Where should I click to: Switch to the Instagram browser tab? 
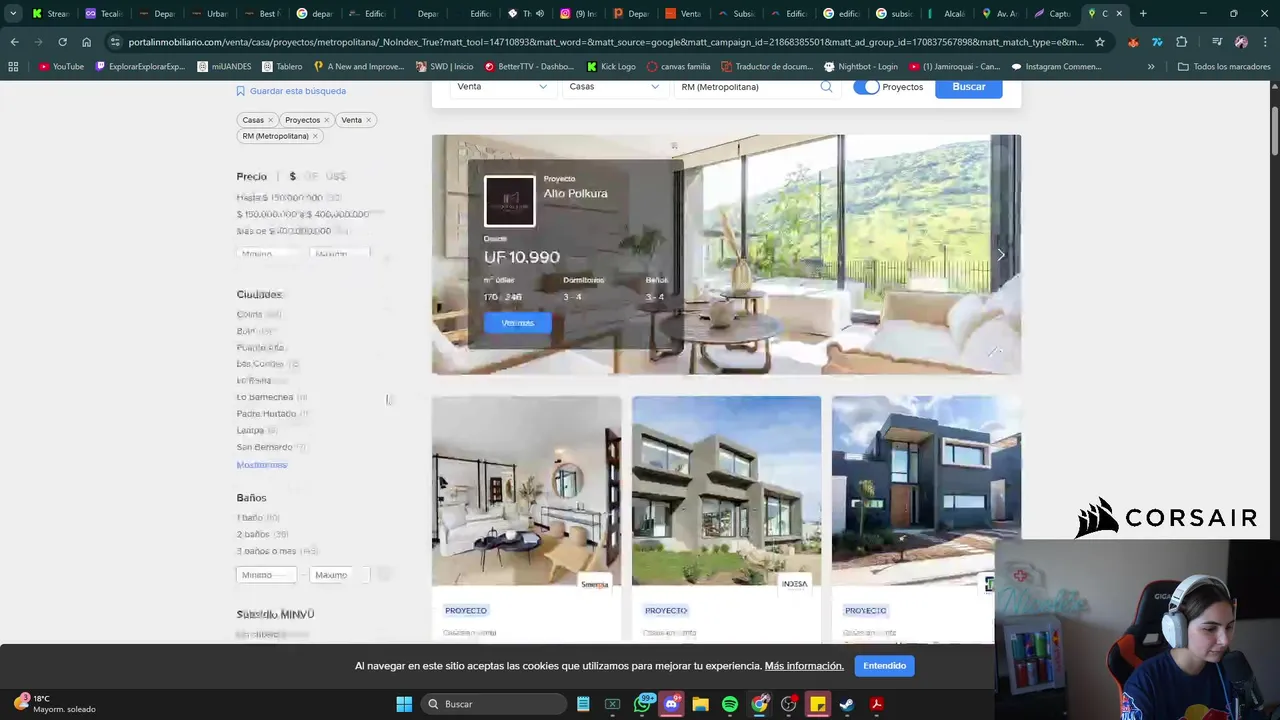point(579,14)
